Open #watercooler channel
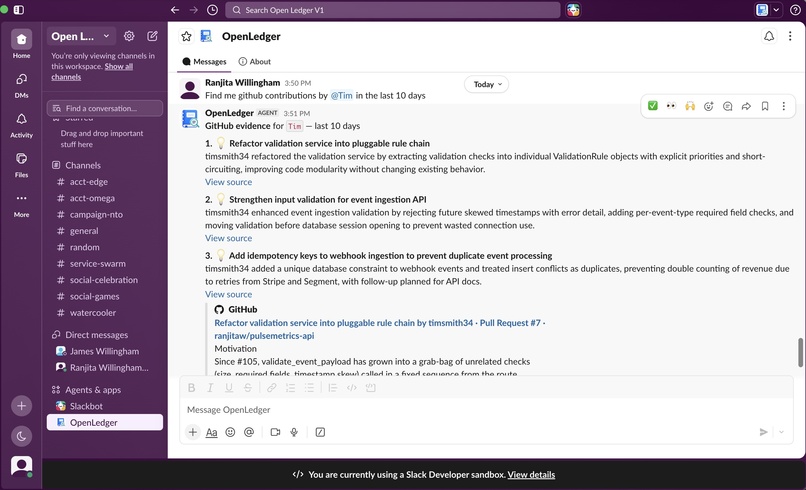Image resolution: width=806 pixels, height=490 pixels. (105, 313)
